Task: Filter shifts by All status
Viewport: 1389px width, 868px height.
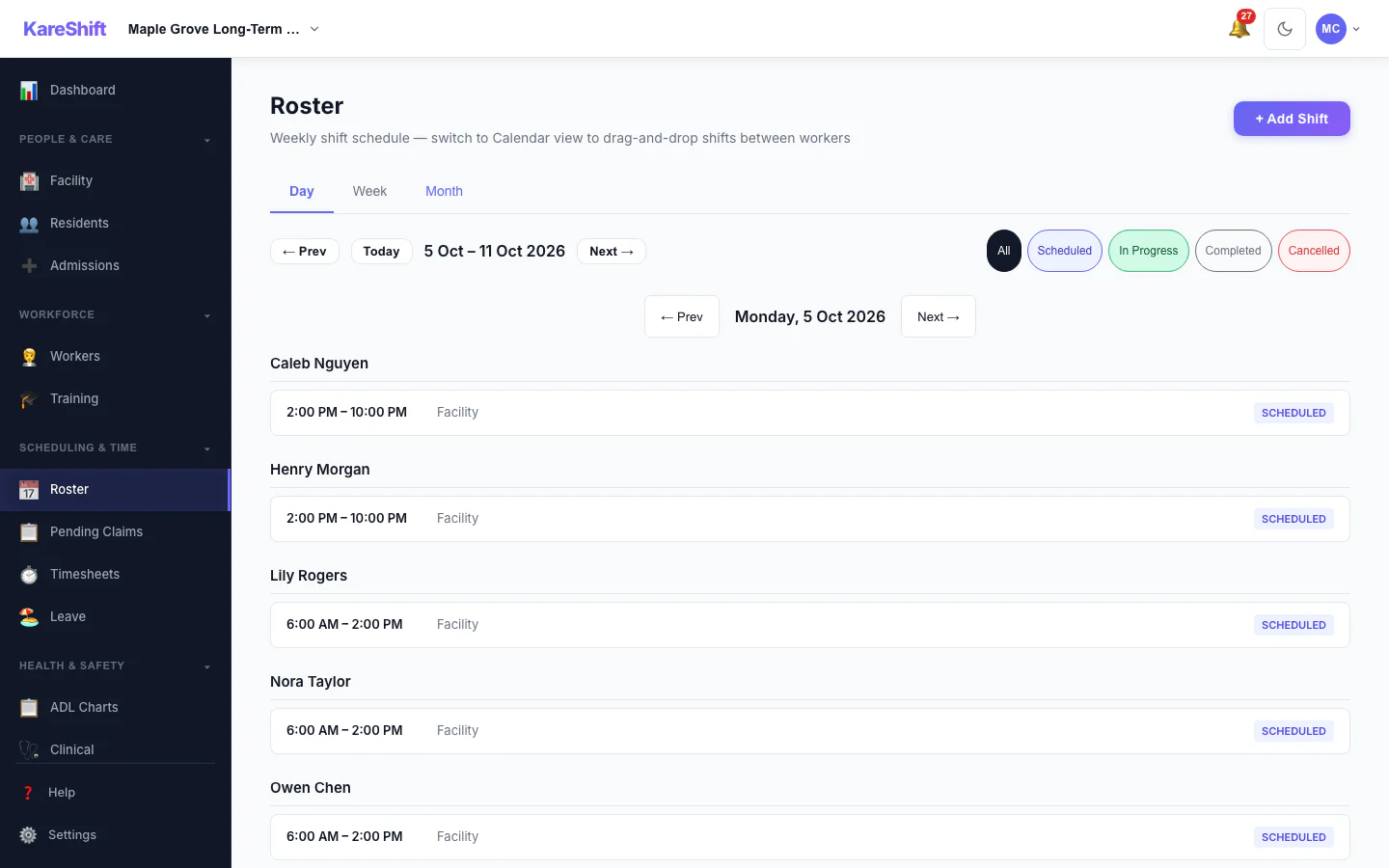Action: (x=1004, y=251)
